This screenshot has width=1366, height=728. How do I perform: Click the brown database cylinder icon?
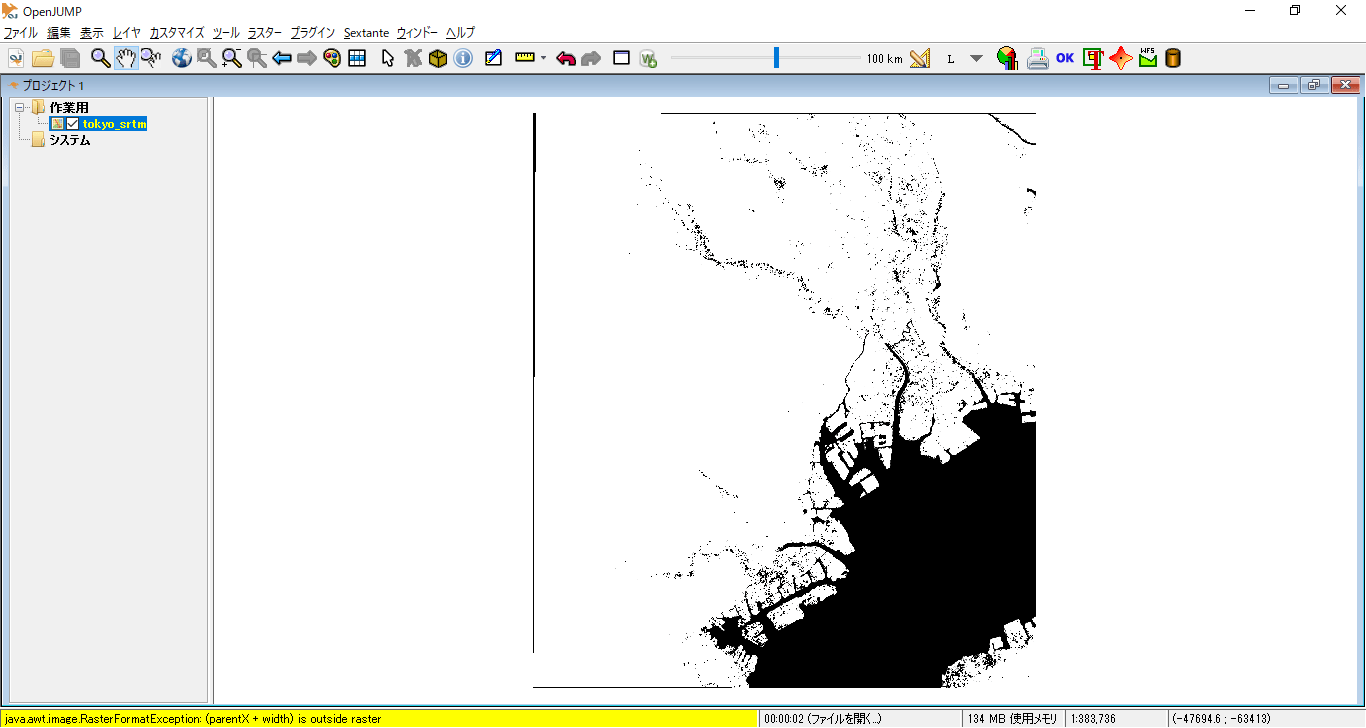click(x=1173, y=58)
